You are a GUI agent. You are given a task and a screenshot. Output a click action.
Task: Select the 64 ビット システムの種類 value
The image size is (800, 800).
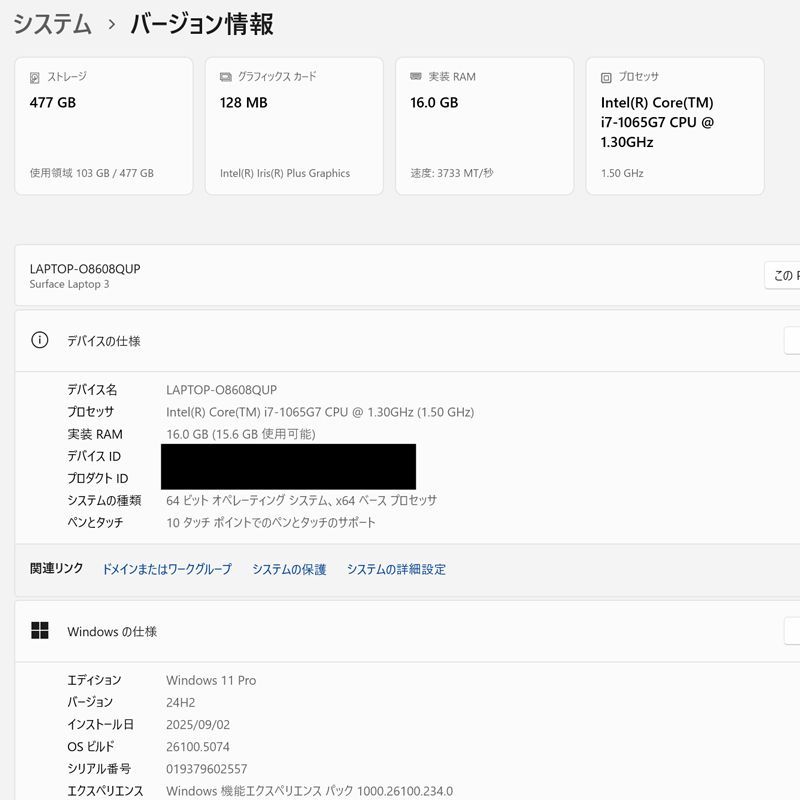tap(302, 500)
